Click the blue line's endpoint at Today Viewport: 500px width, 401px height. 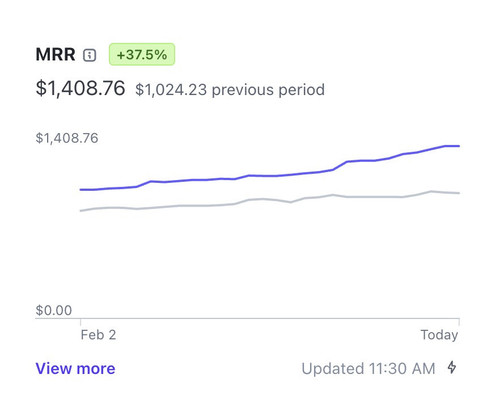[459, 146]
